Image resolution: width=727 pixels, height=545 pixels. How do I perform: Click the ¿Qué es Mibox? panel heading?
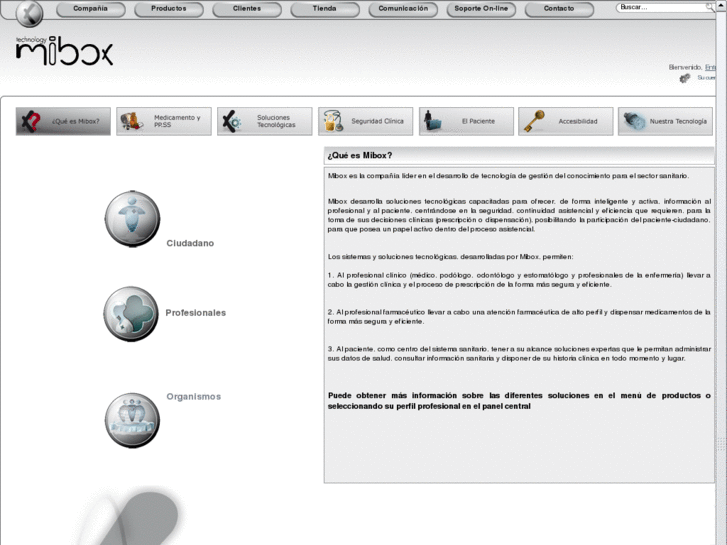pos(360,156)
